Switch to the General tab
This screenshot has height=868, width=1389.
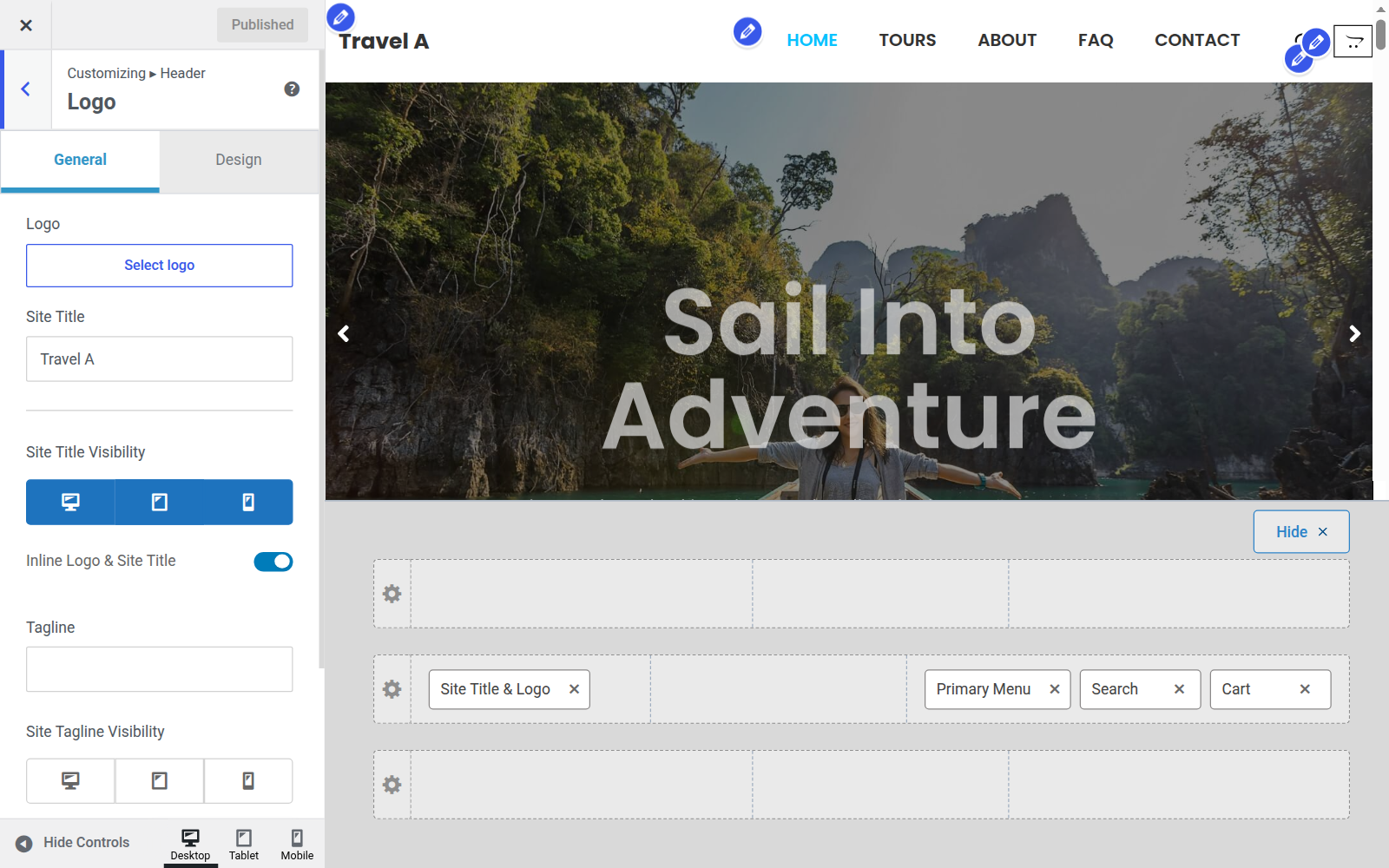pos(80,160)
